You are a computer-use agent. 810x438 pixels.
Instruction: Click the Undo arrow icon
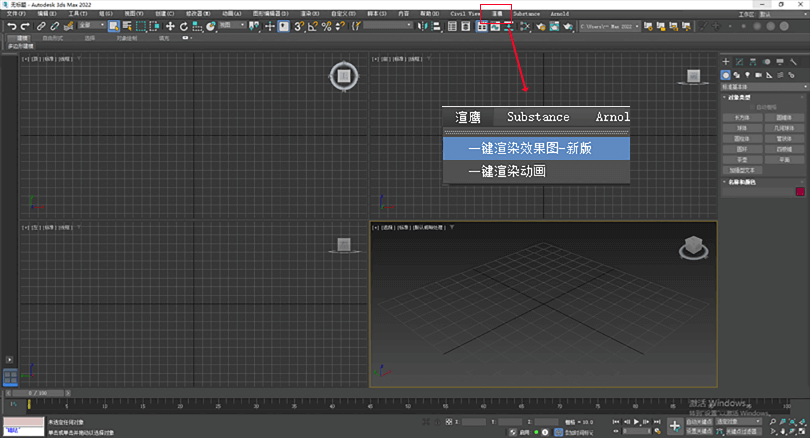click(x=11, y=26)
